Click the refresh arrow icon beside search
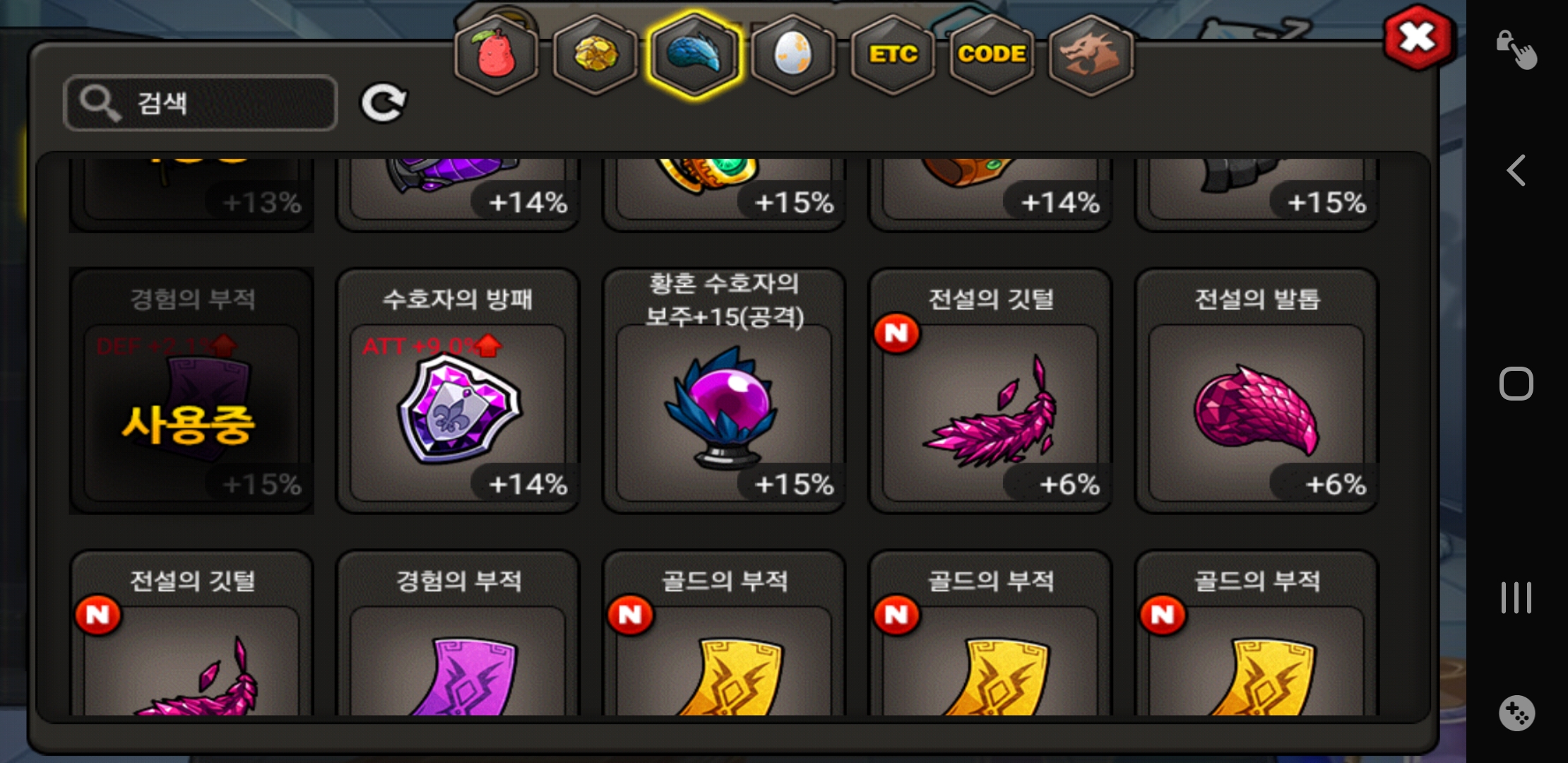This screenshot has height=763, width=1568. [384, 103]
